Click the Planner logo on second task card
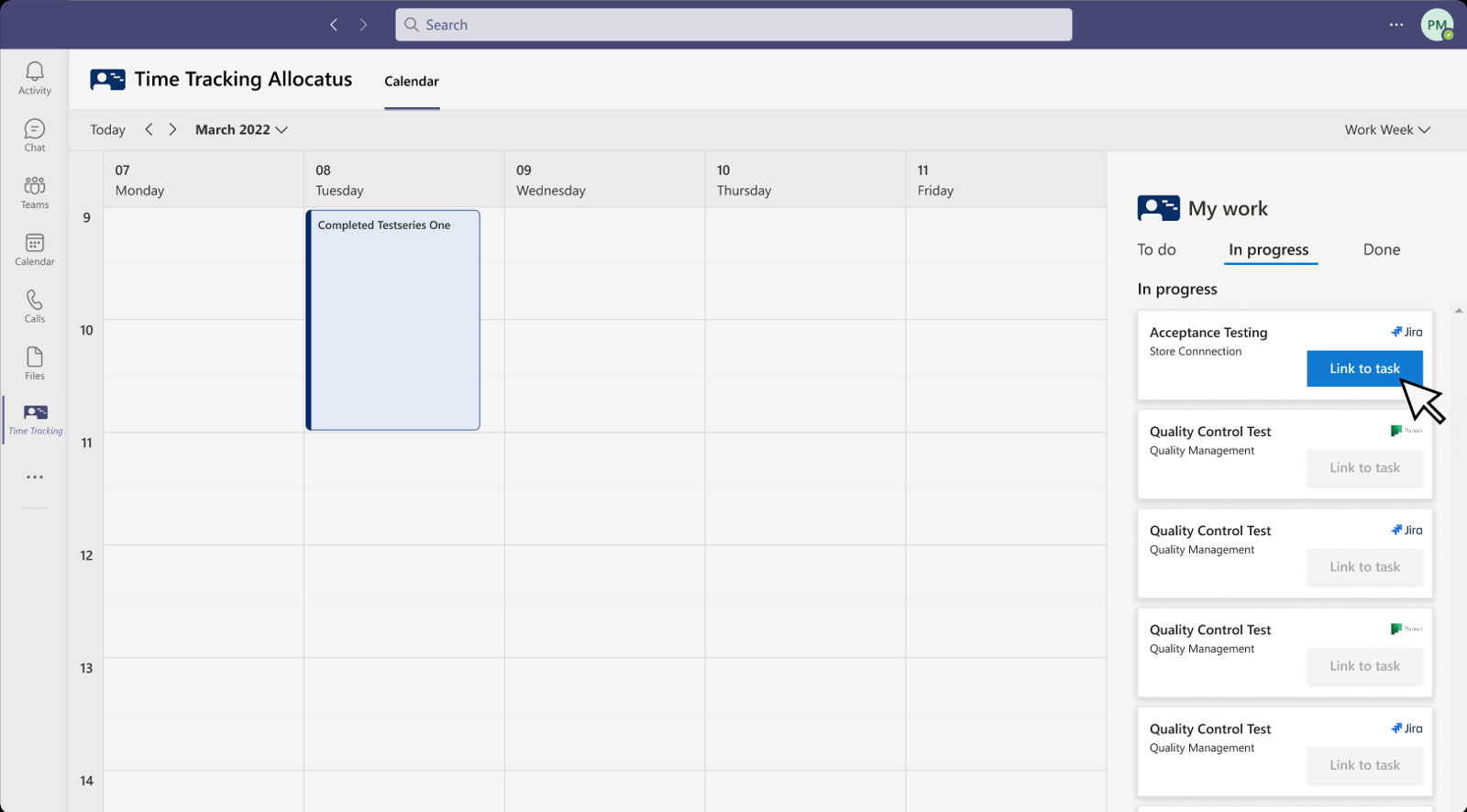 (x=1406, y=431)
